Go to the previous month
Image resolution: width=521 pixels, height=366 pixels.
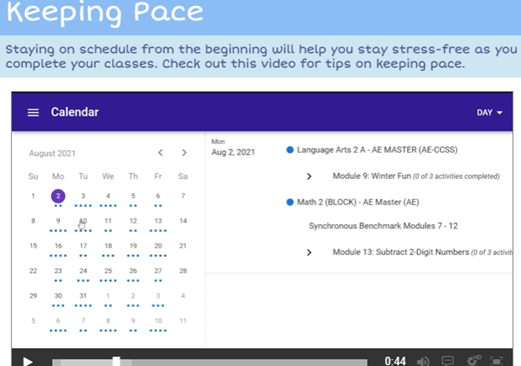pos(160,153)
